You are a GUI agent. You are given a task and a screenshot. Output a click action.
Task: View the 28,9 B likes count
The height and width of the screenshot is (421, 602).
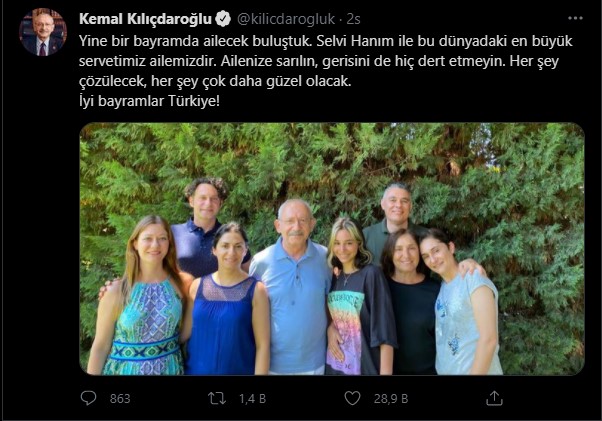(x=391, y=399)
